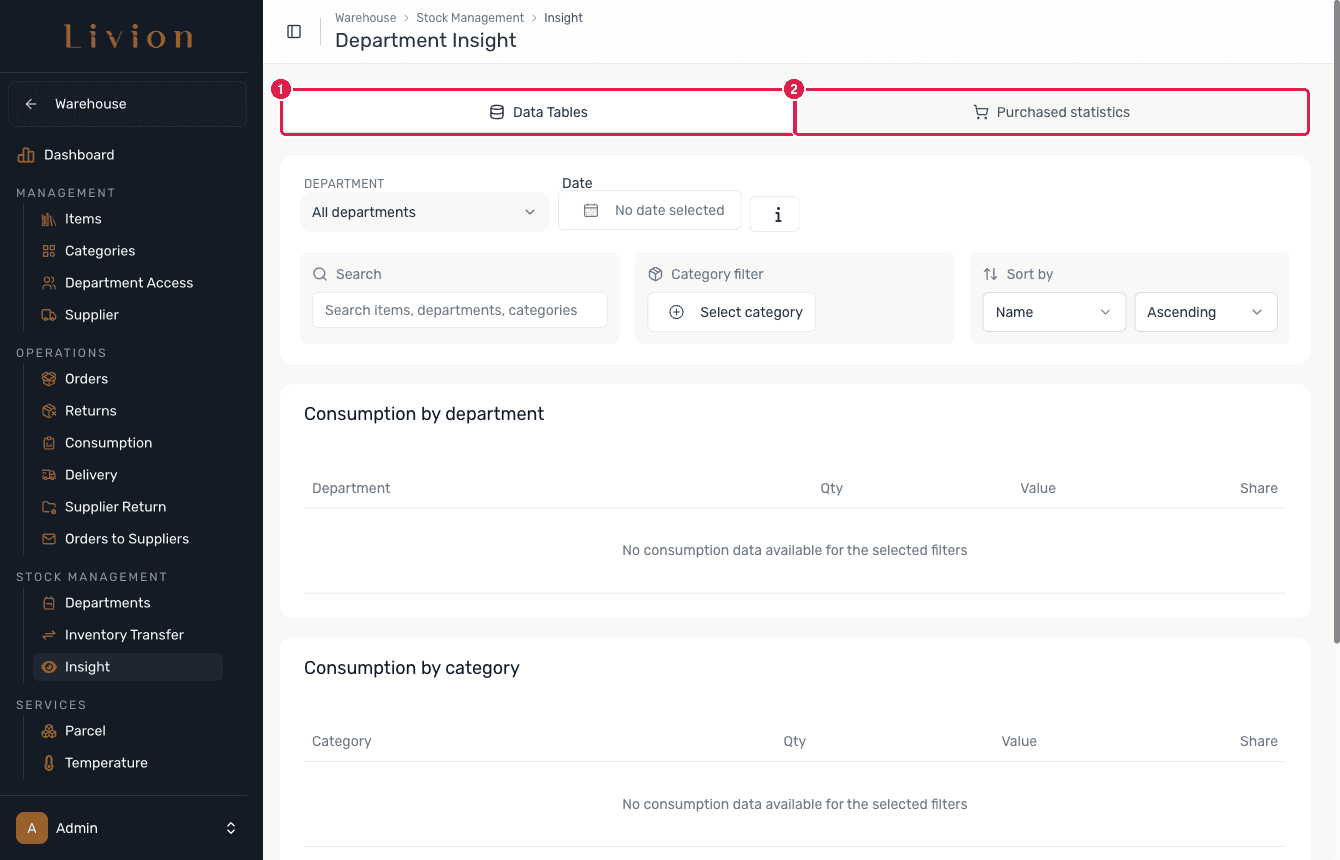
Task: Click the Consumption clipboard icon
Action: click(49, 443)
